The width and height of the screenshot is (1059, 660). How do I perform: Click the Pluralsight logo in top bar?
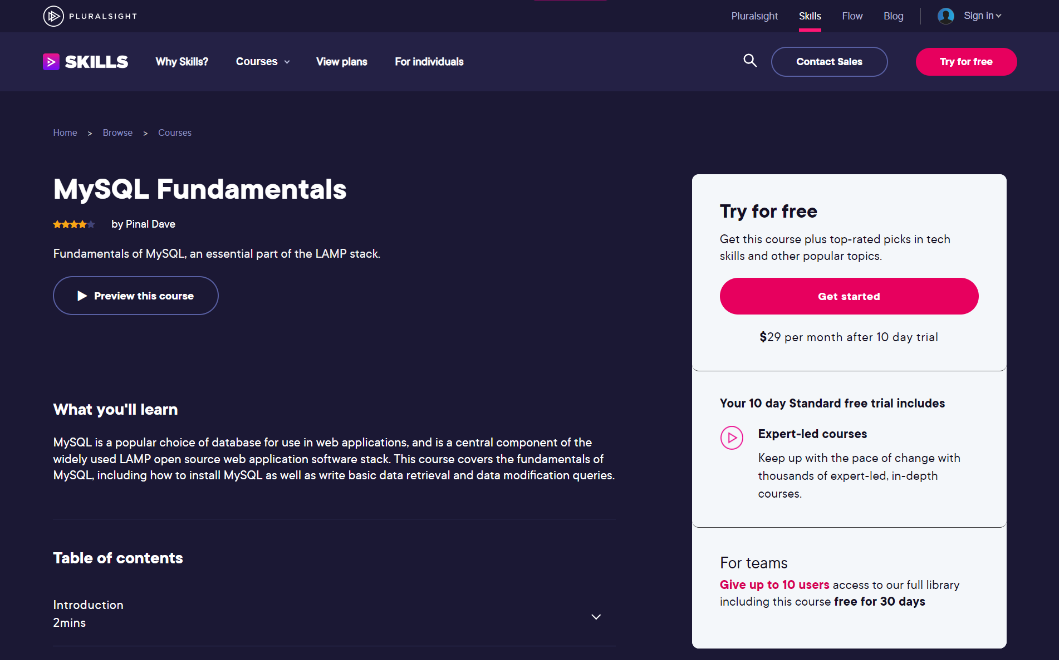[x=90, y=16]
